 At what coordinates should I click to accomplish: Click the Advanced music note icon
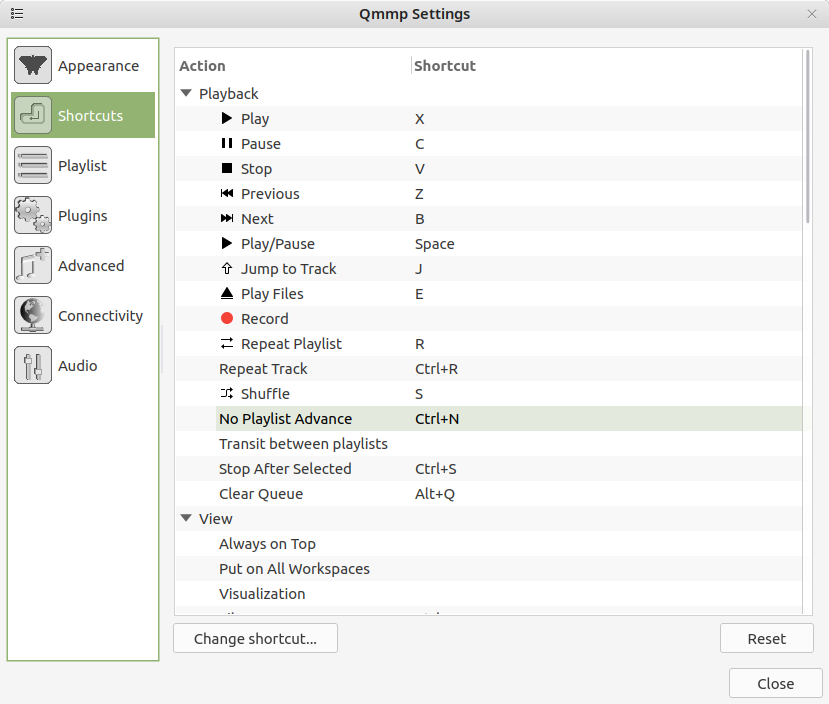point(33,265)
